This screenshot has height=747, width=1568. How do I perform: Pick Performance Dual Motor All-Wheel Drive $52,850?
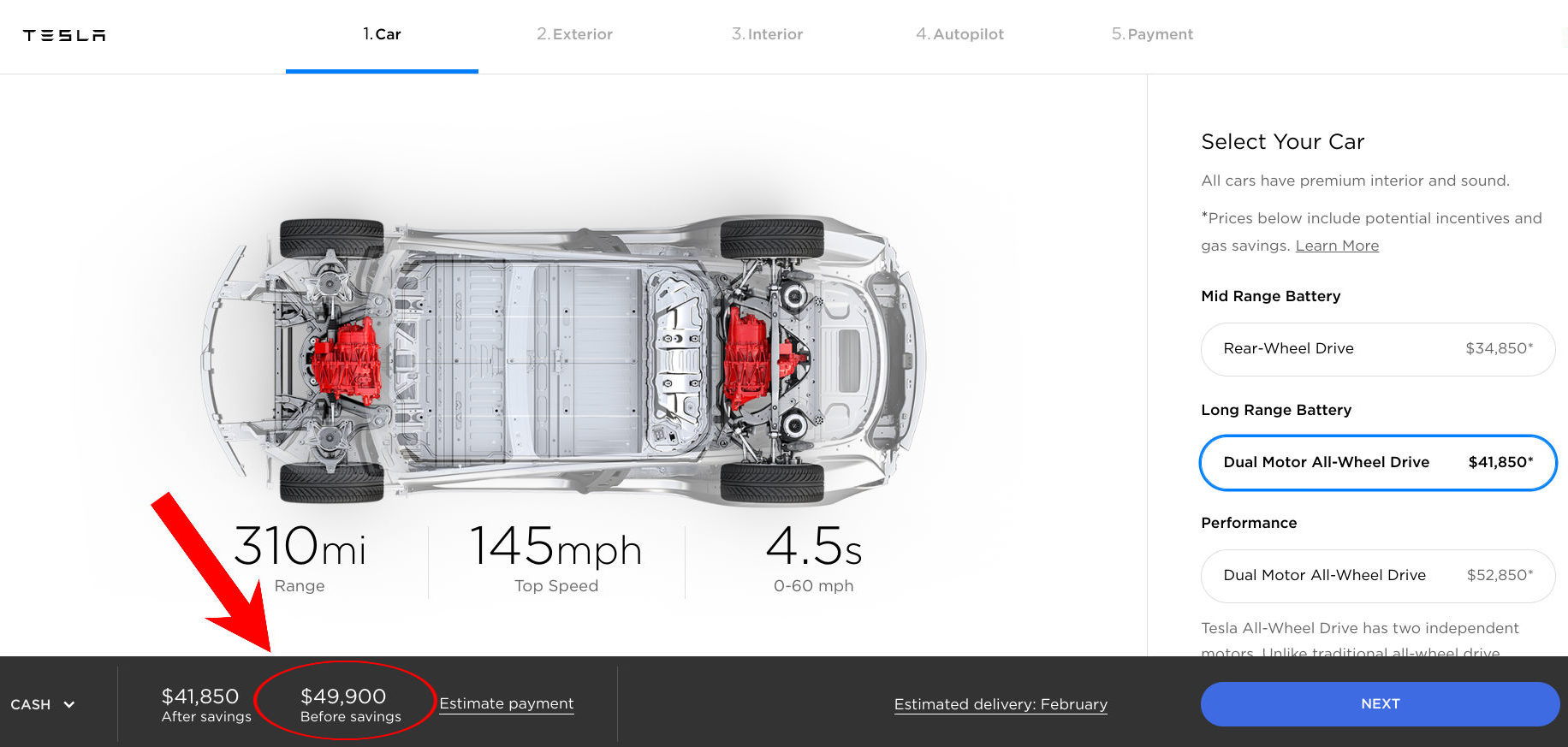click(x=1378, y=576)
